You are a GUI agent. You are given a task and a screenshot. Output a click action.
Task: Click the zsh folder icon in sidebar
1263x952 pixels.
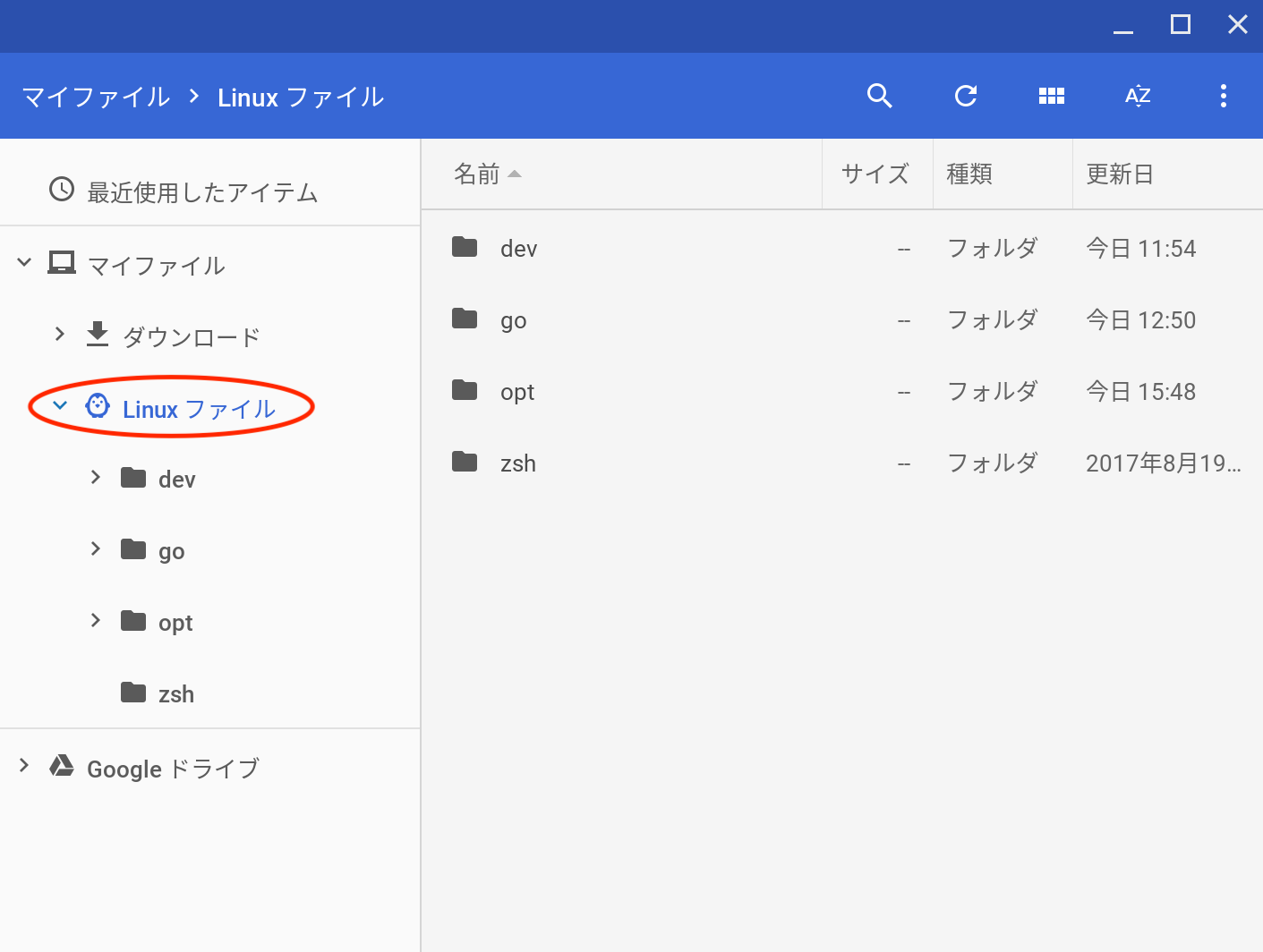133,693
